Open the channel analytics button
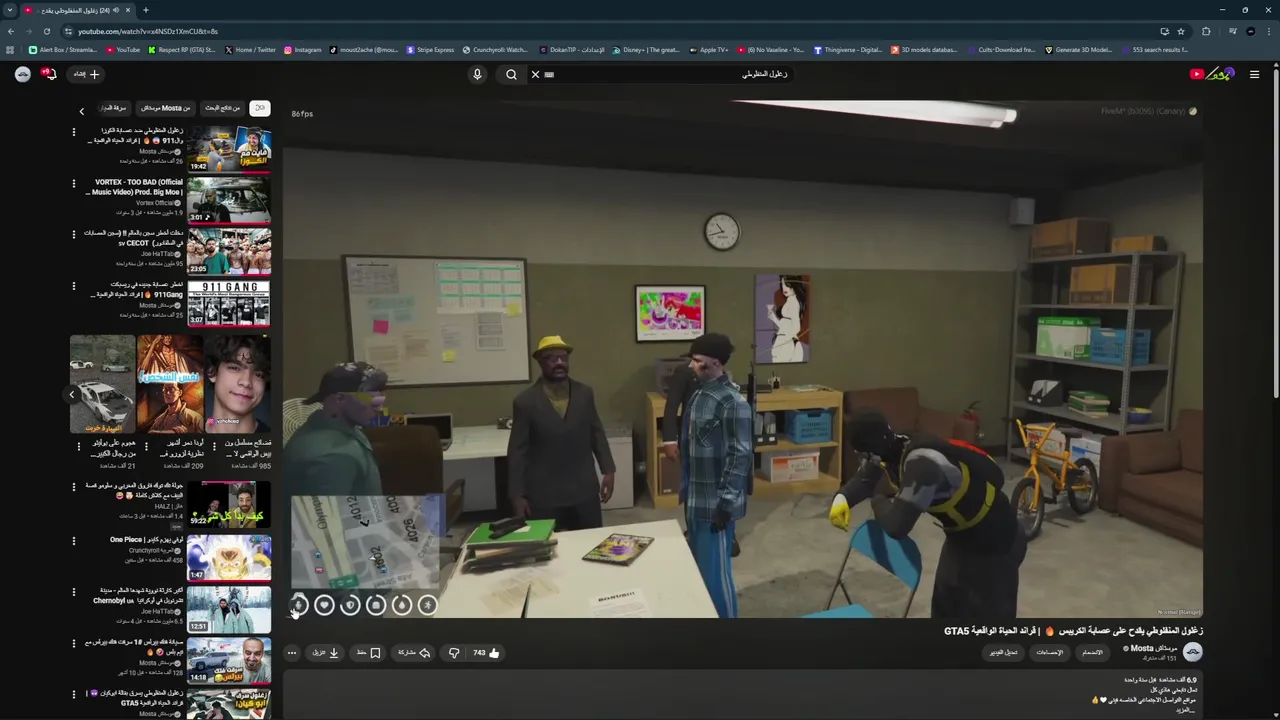Screen dimensions: 1280x720 [x=1050, y=653]
